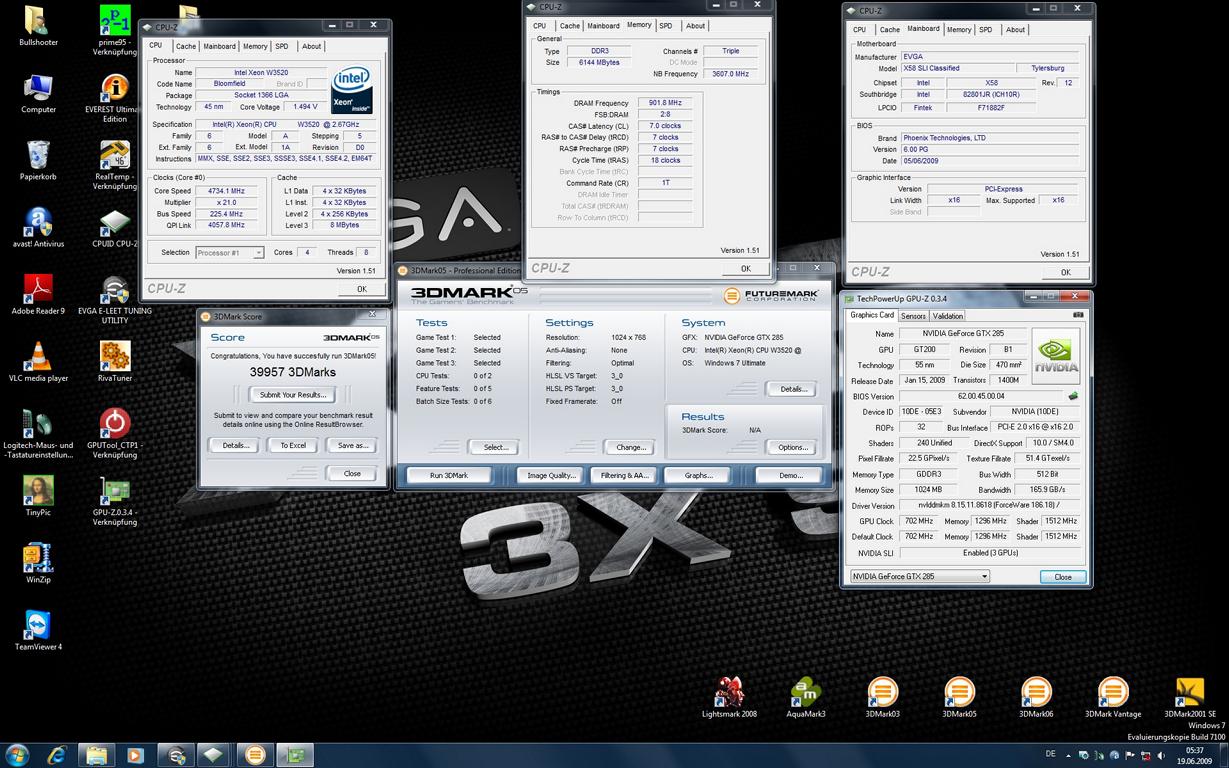1229x768 pixels.
Task: Open SPD tab in CPU-Z Memory window
Action: coord(666,26)
